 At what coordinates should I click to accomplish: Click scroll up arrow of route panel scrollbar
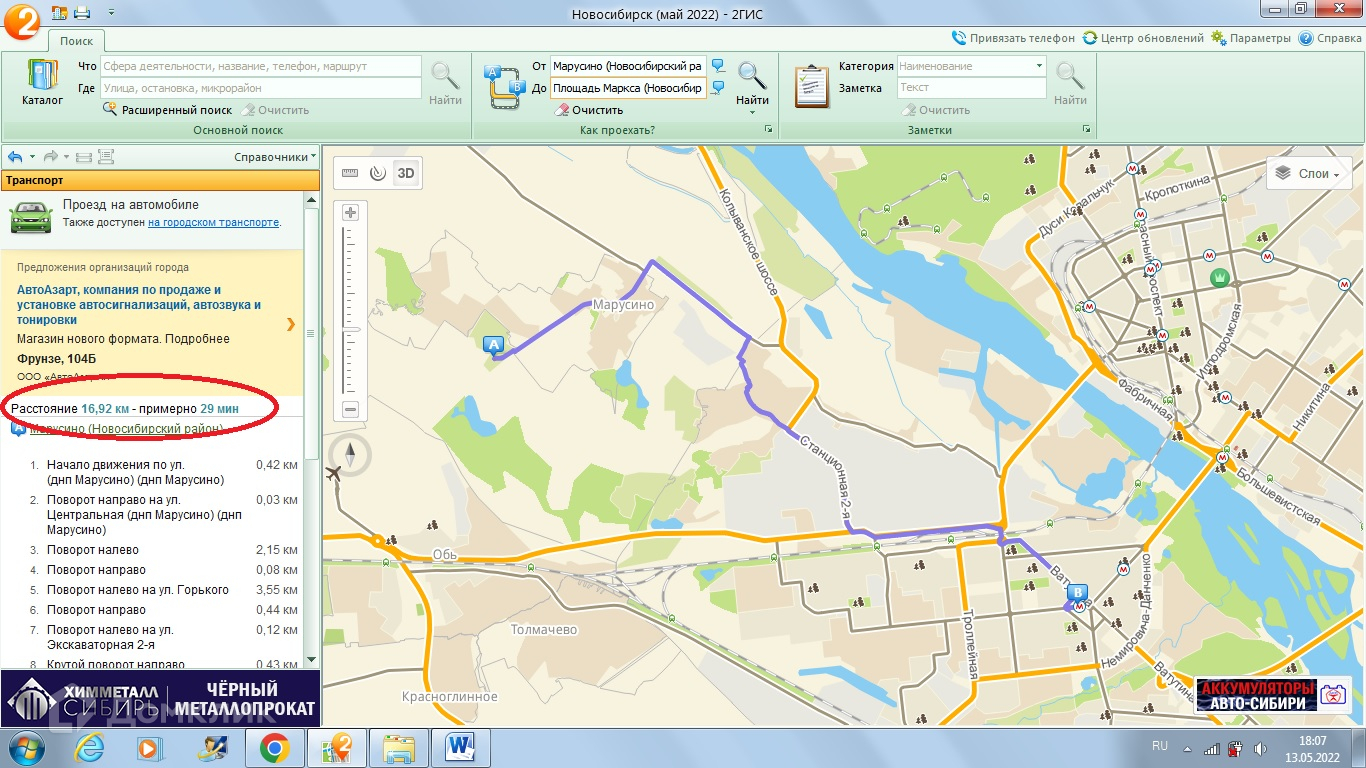click(311, 200)
